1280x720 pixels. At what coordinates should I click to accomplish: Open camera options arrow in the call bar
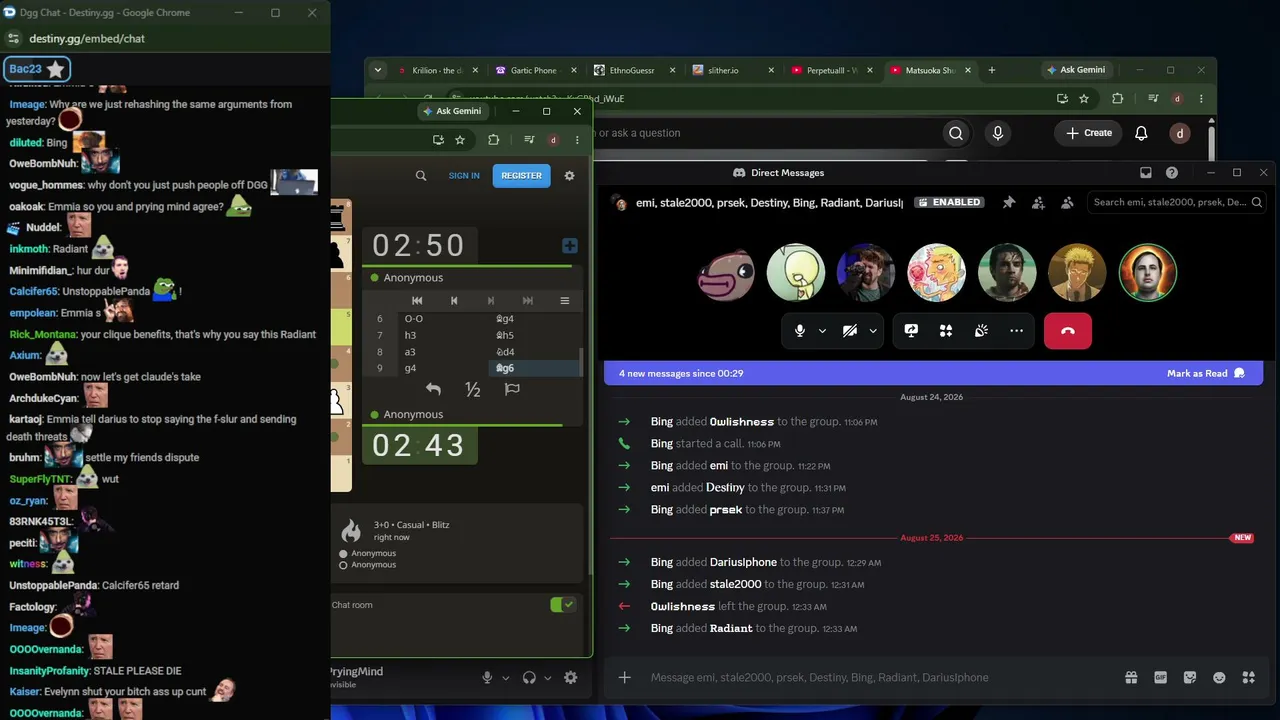[873, 331]
